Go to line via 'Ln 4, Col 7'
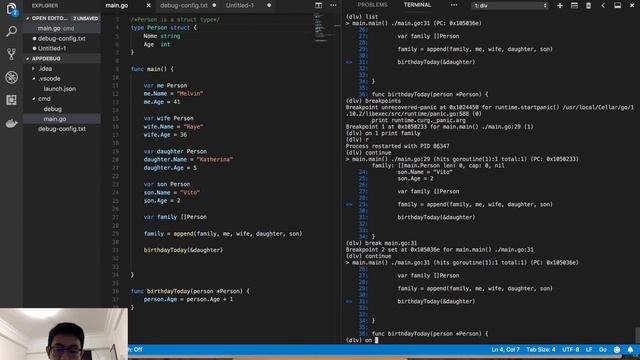The width and height of the screenshot is (640, 360). tap(505, 350)
